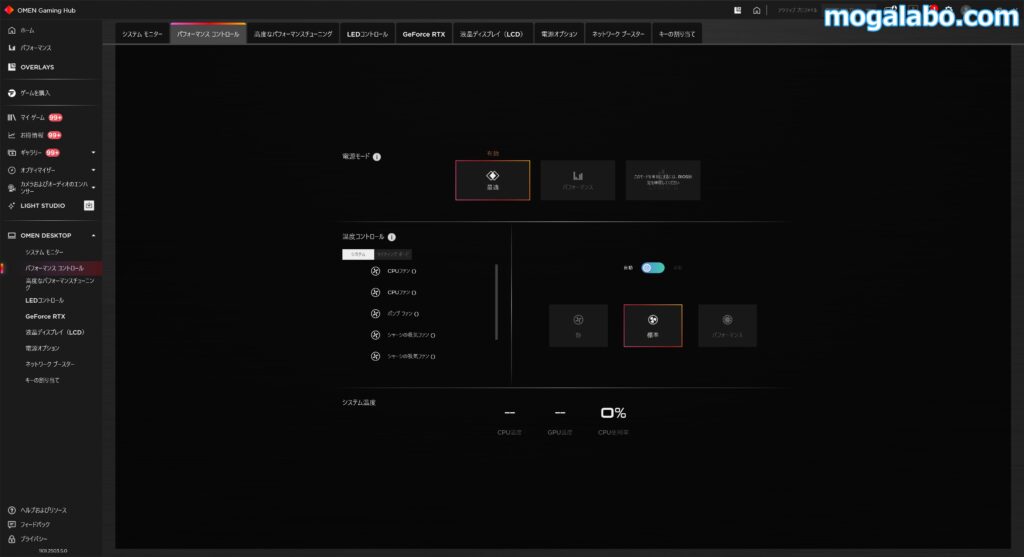Toggle the fan auto/manual switch
The width and height of the screenshot is (1024, 557).
coord(652,268)
